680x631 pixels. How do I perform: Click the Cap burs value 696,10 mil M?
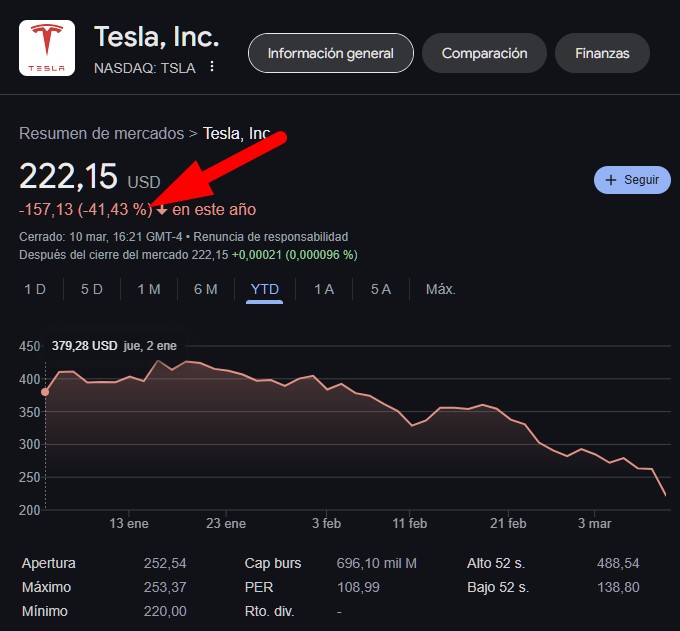376,563
